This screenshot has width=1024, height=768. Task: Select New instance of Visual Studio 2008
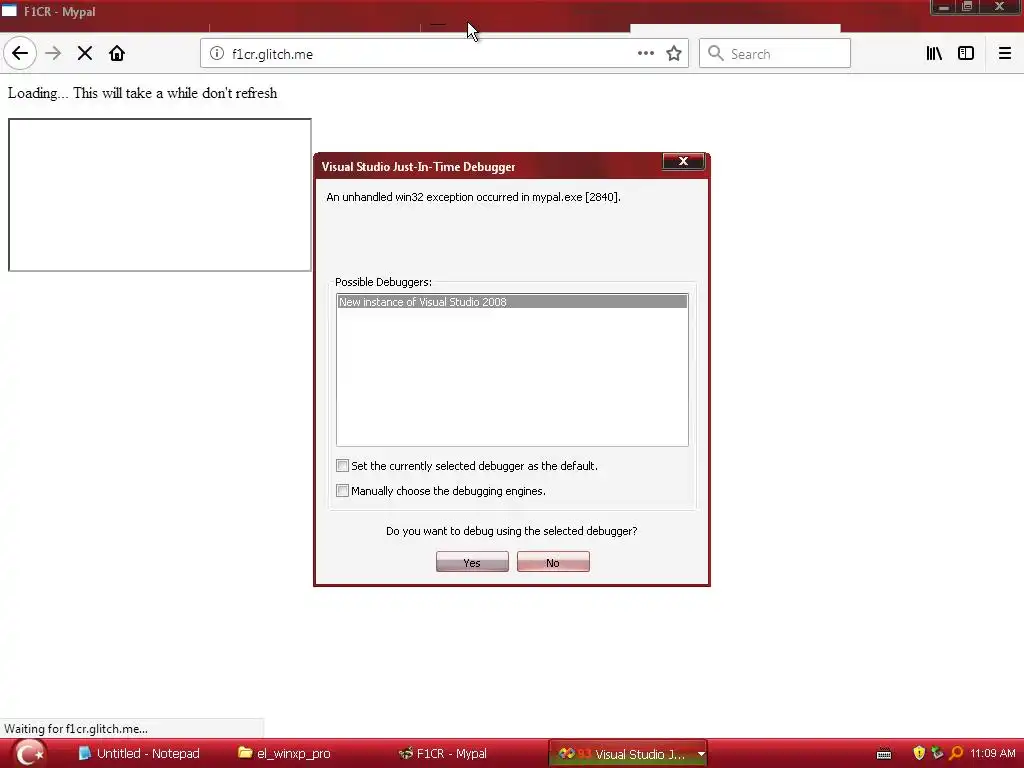point(512,302)
